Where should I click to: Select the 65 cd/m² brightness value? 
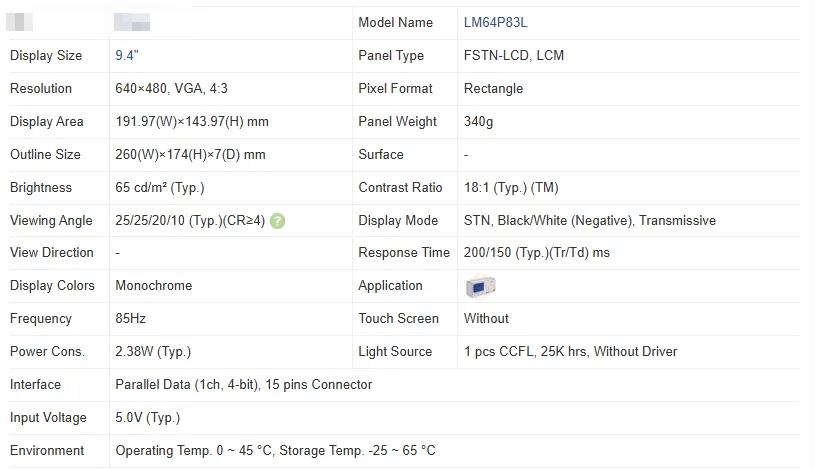160,187
